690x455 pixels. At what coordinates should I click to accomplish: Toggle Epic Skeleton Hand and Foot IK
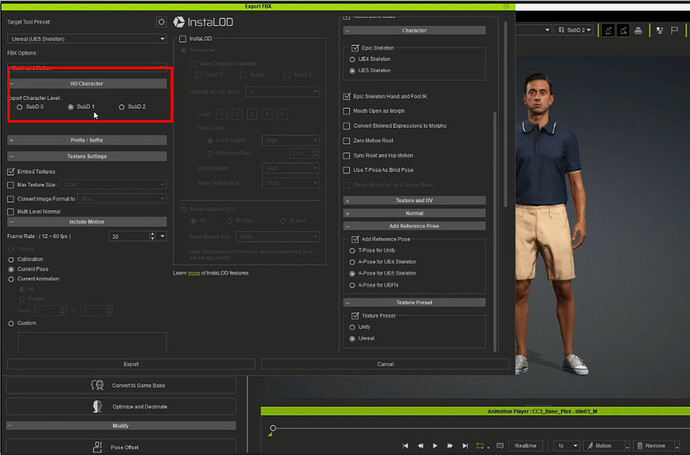coord(347,96)
